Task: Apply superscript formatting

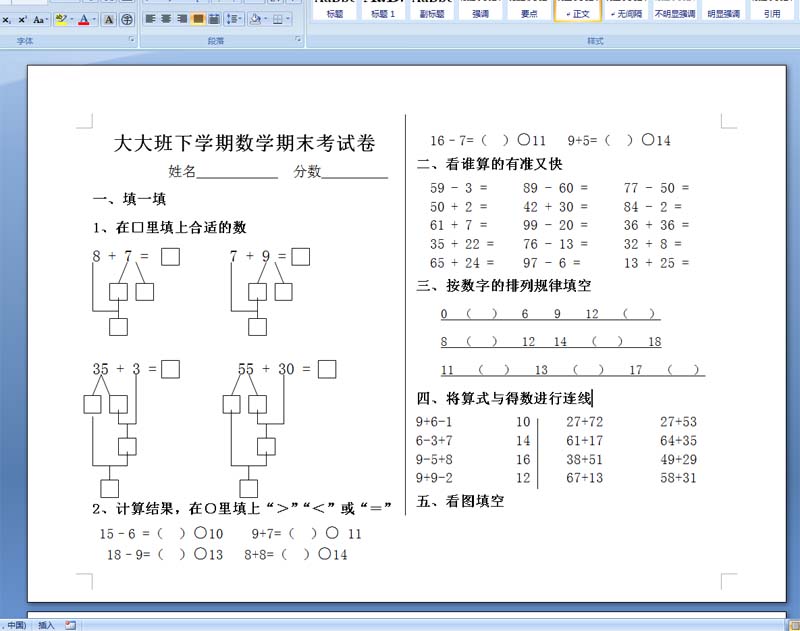Action: (x=22, y=20)
